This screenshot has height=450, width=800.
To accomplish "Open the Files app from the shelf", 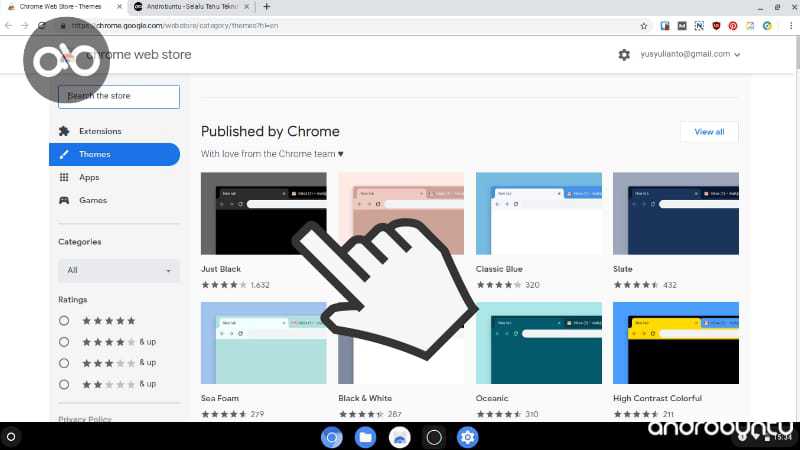I will 365,437.
